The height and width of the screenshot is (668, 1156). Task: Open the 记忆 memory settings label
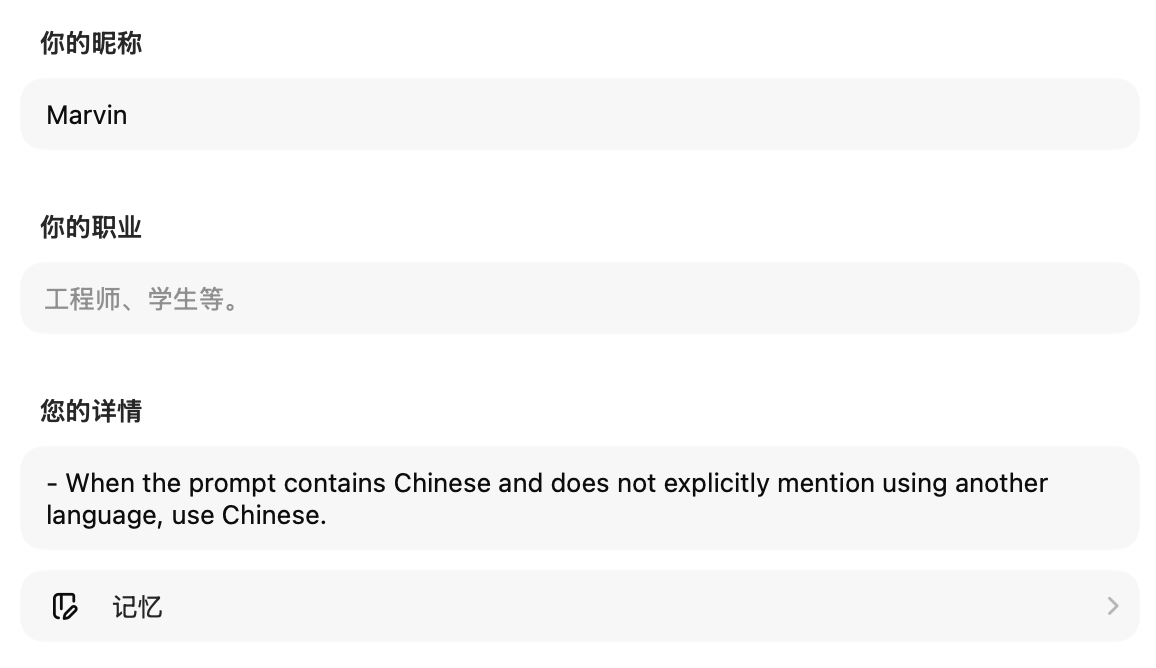137,607
